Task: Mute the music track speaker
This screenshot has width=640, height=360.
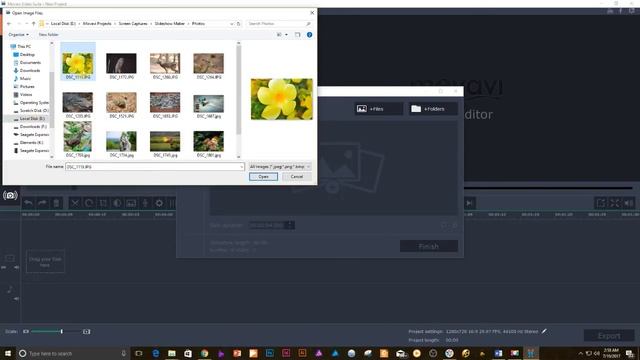Action: (16, 299)
